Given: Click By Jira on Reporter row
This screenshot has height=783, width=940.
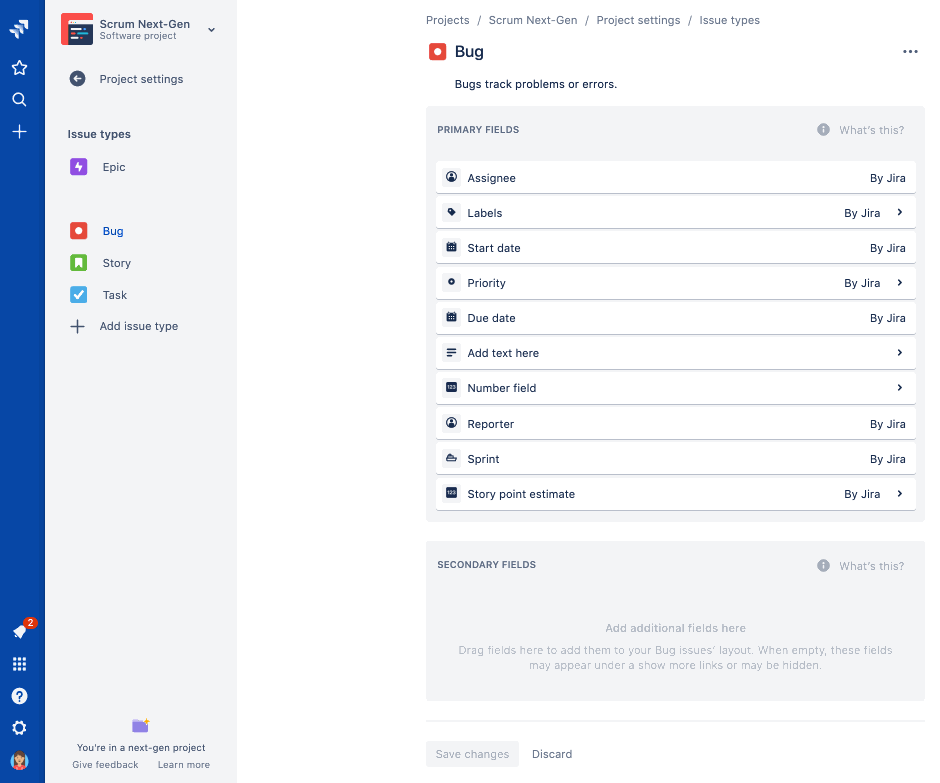Looking at the screenshot, I should point(888,424).
